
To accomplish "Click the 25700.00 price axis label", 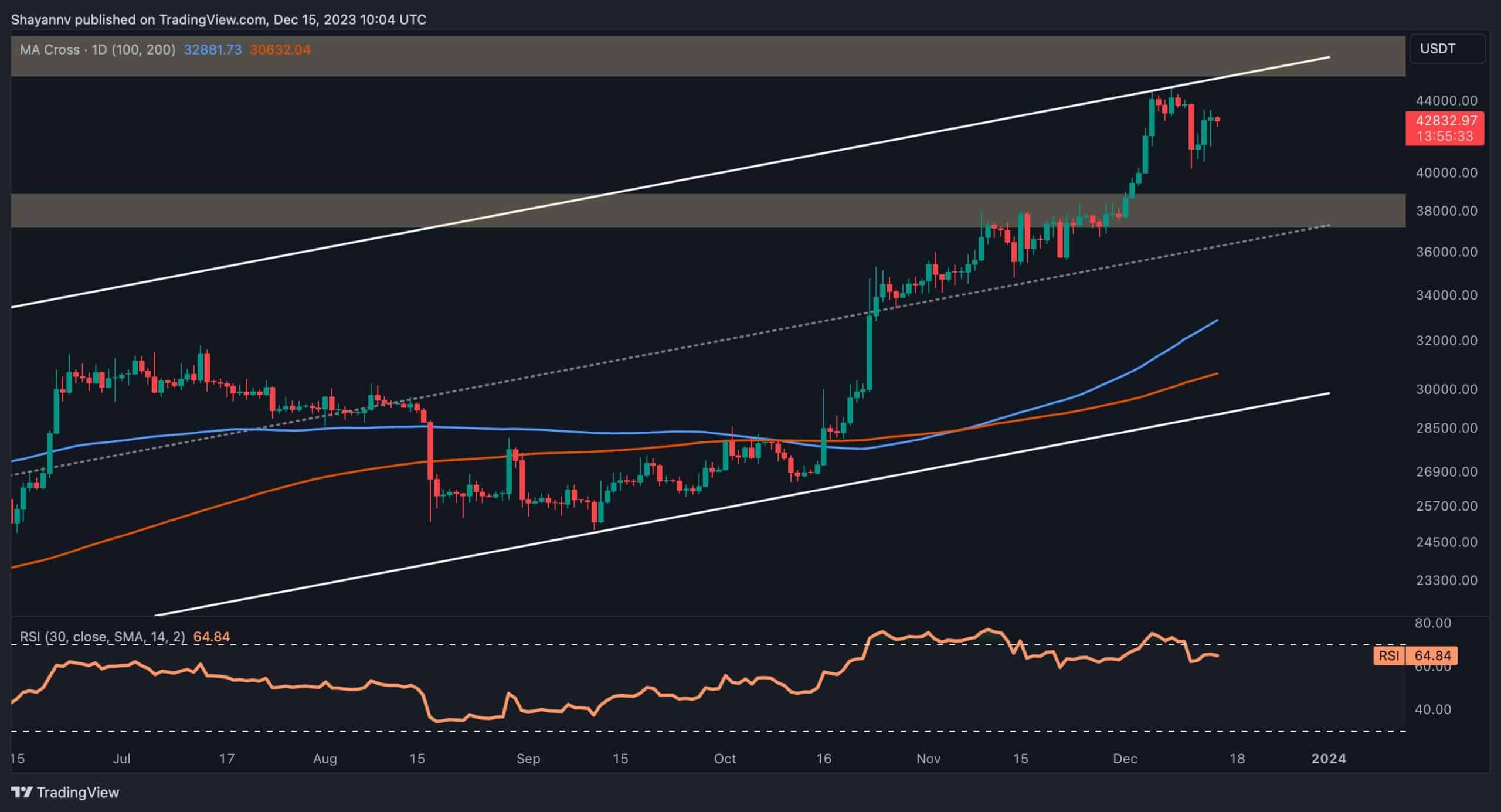I will 1446,506.
